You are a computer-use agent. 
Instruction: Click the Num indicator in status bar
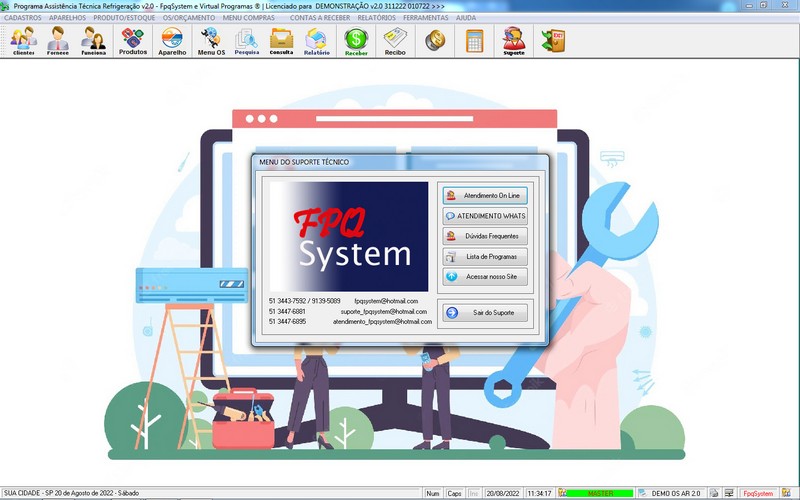coord(433,493)
